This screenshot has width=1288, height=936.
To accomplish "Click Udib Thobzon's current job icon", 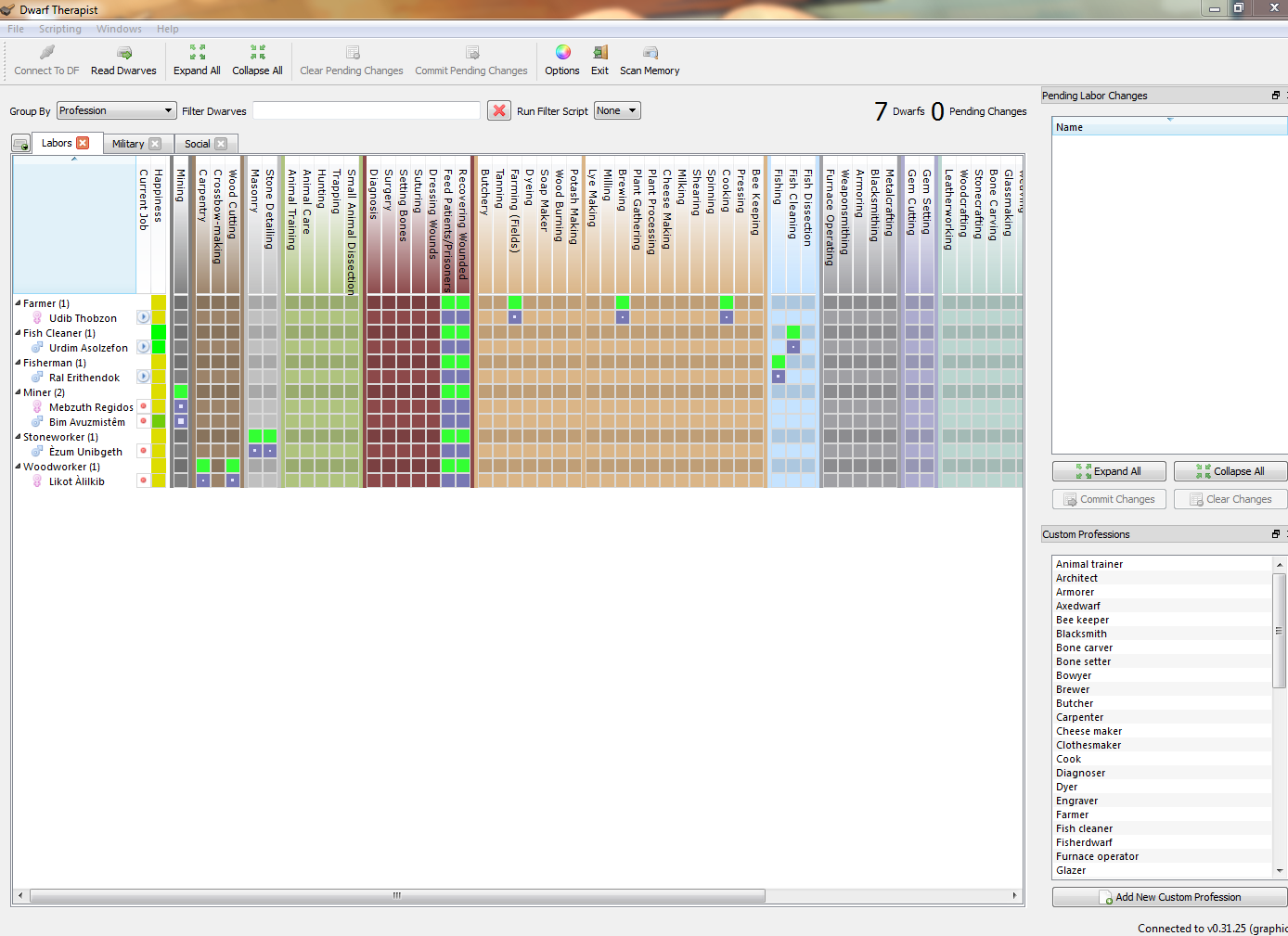I will 144,317.
